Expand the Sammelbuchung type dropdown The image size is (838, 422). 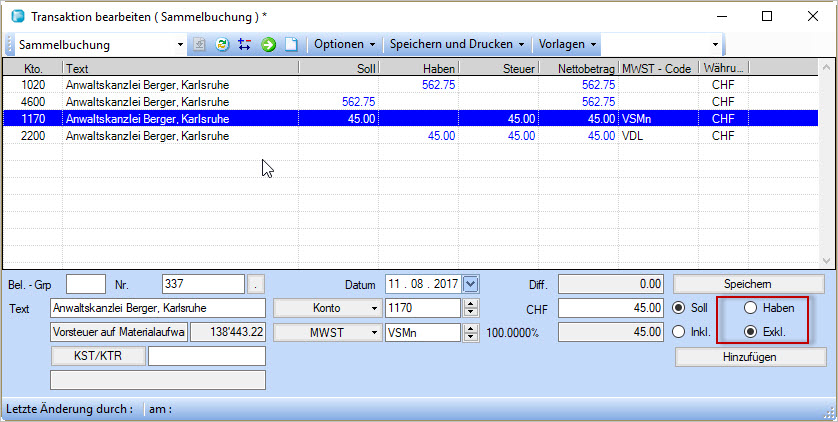coord(180,45)
